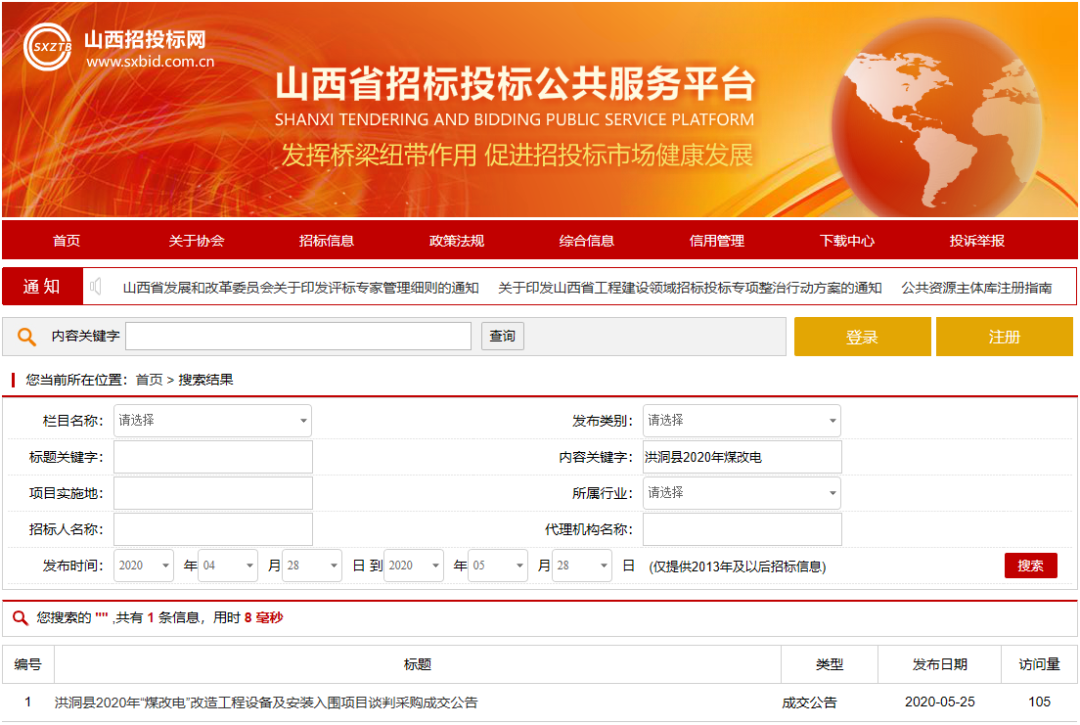
Task: Click the 首页 breadcrumb link
Action: pos(149,380)
